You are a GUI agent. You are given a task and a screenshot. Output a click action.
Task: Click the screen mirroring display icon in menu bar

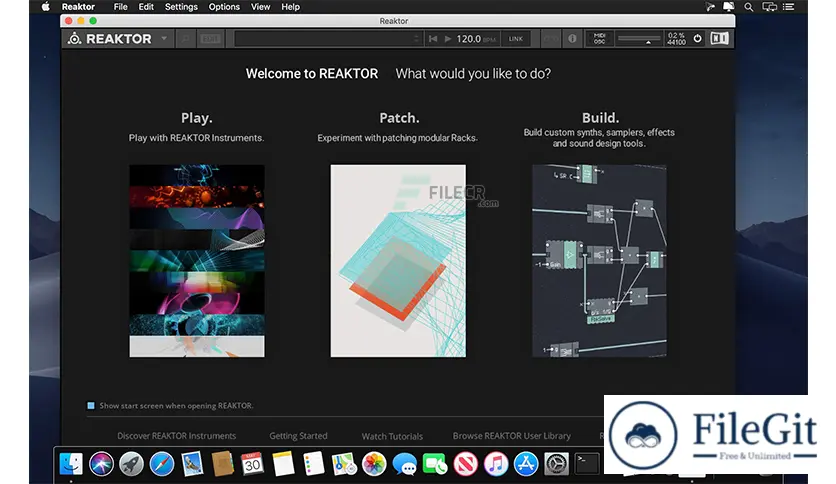(769, 7)
